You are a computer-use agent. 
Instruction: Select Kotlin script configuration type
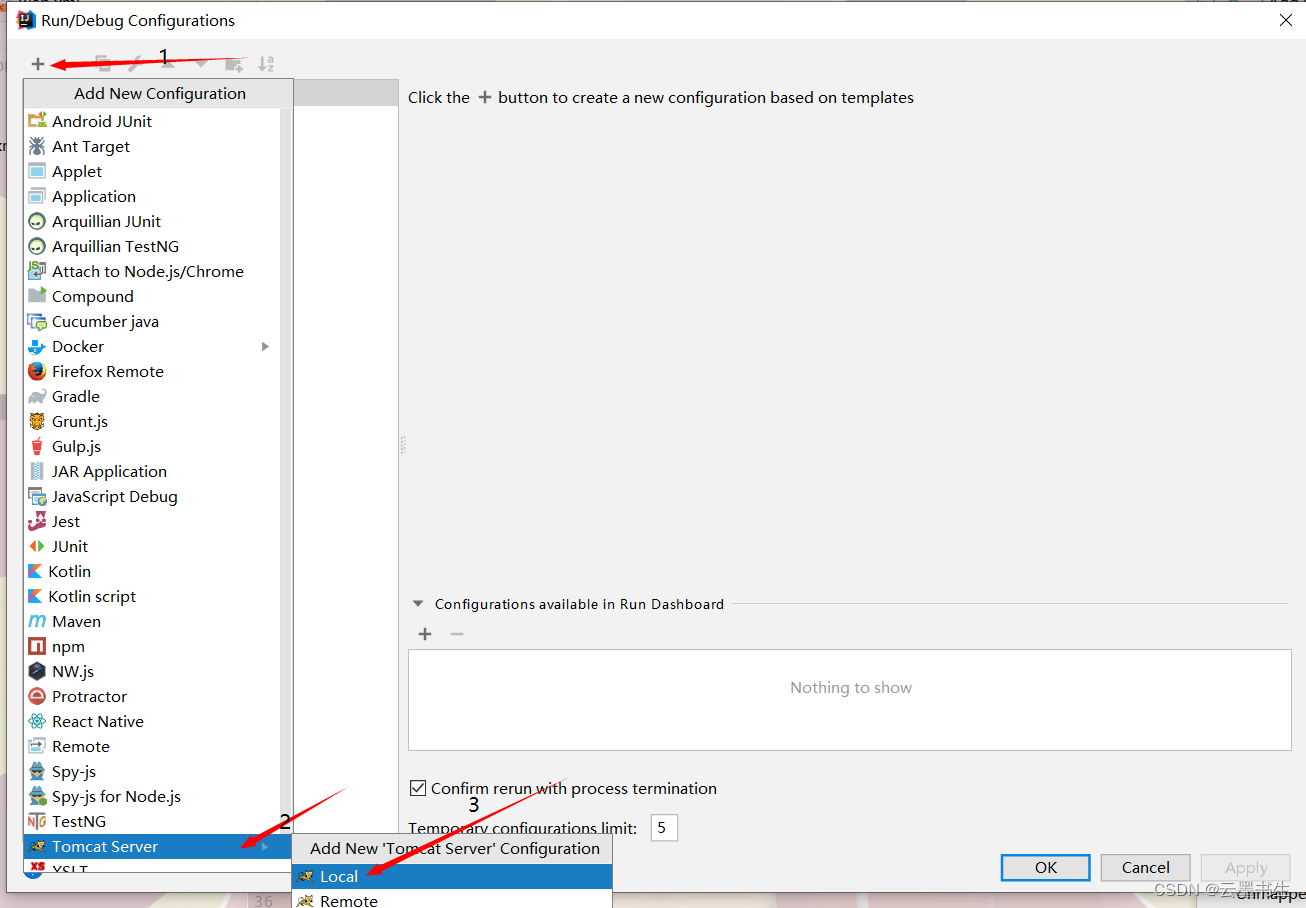152,596
